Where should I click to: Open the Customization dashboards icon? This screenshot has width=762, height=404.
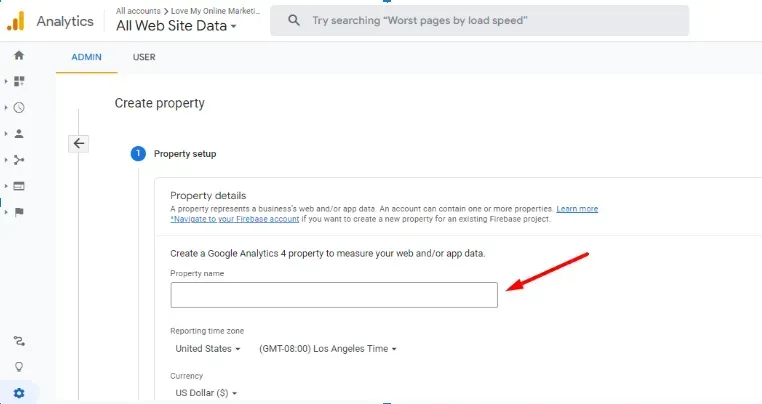(x=19, y=81)
